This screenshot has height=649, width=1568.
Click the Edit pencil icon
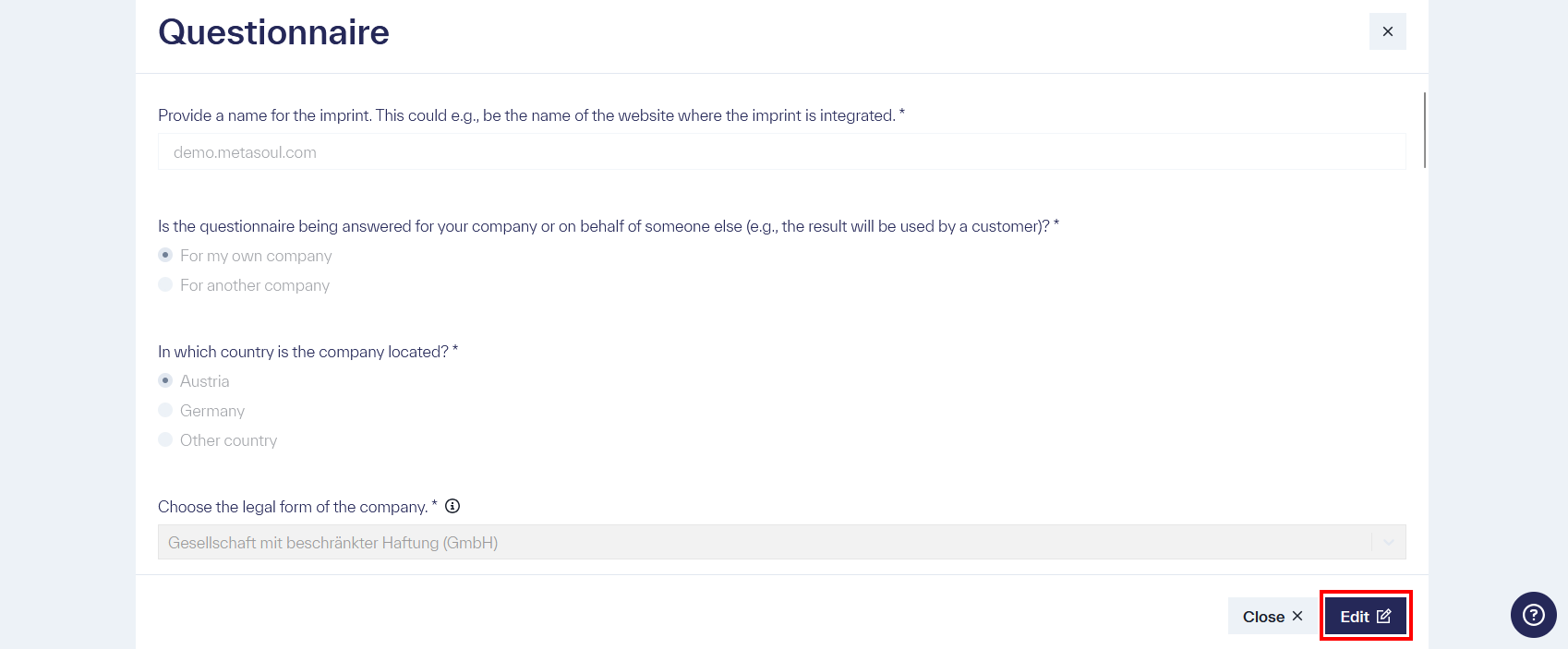point(1383,615)
